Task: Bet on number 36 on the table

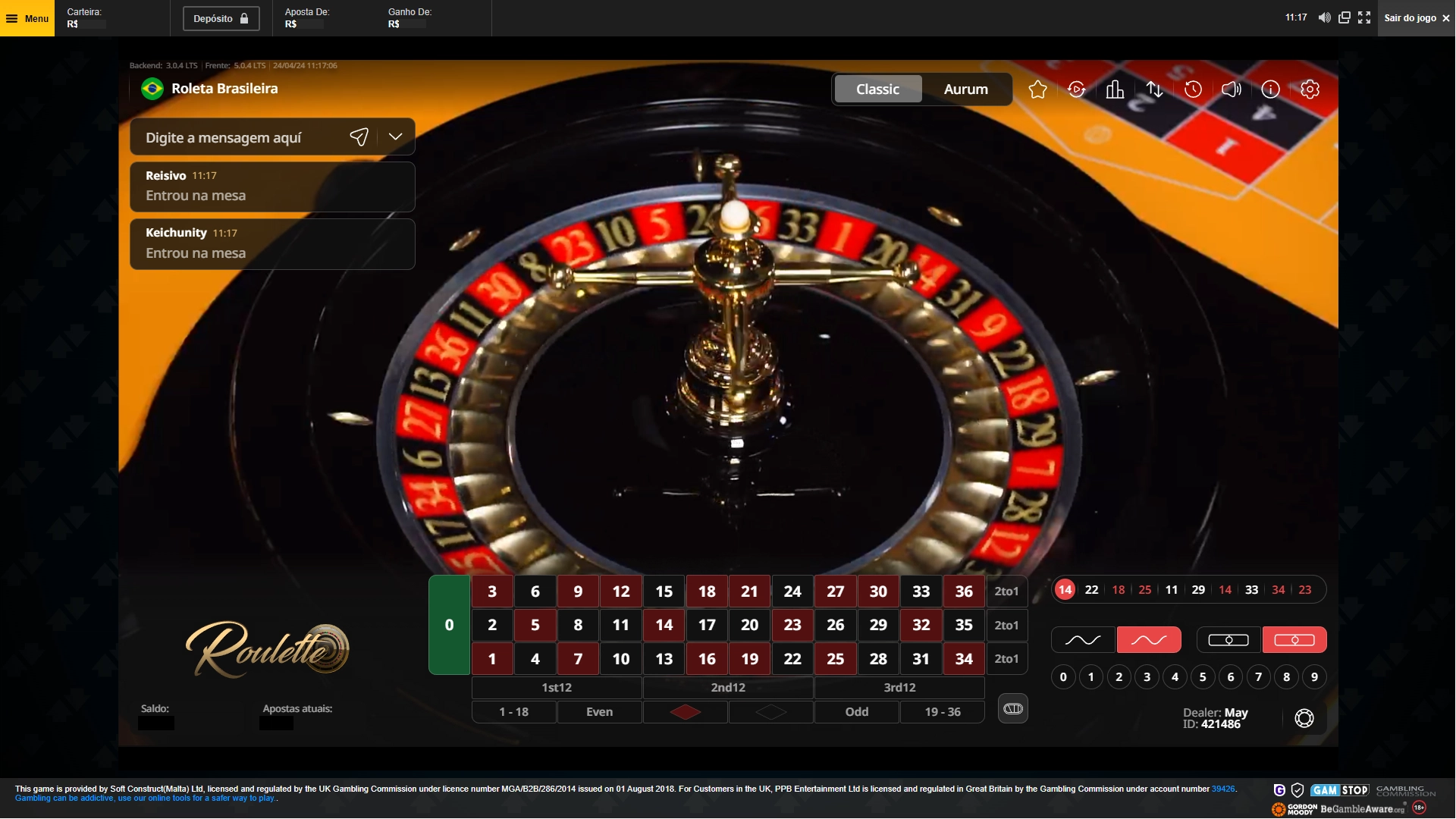Action: pyautogui.click(x=964, y=591)
